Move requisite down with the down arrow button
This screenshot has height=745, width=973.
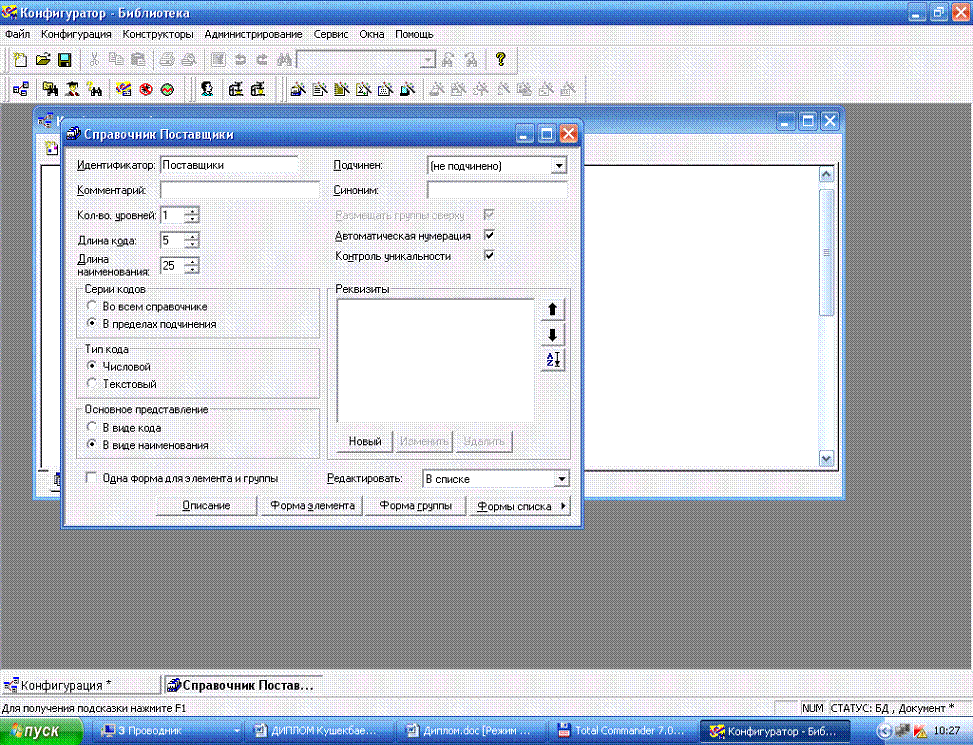click(553, 335)
